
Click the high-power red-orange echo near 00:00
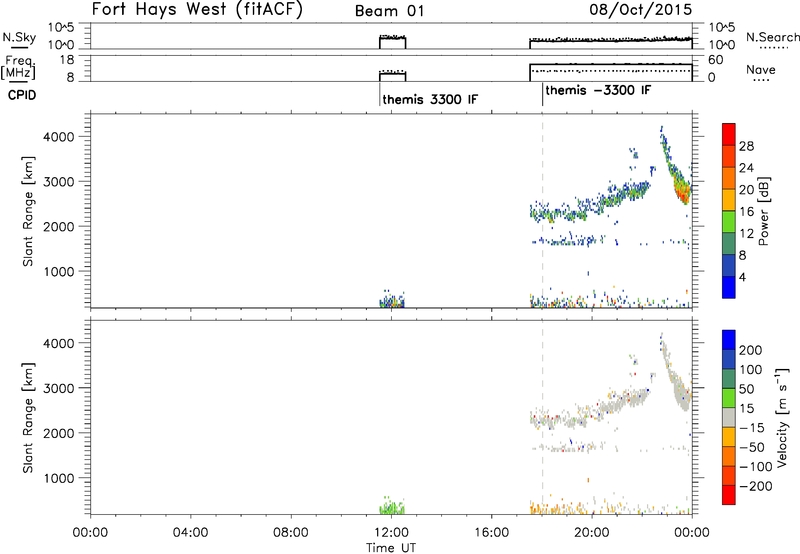point(682,192)
